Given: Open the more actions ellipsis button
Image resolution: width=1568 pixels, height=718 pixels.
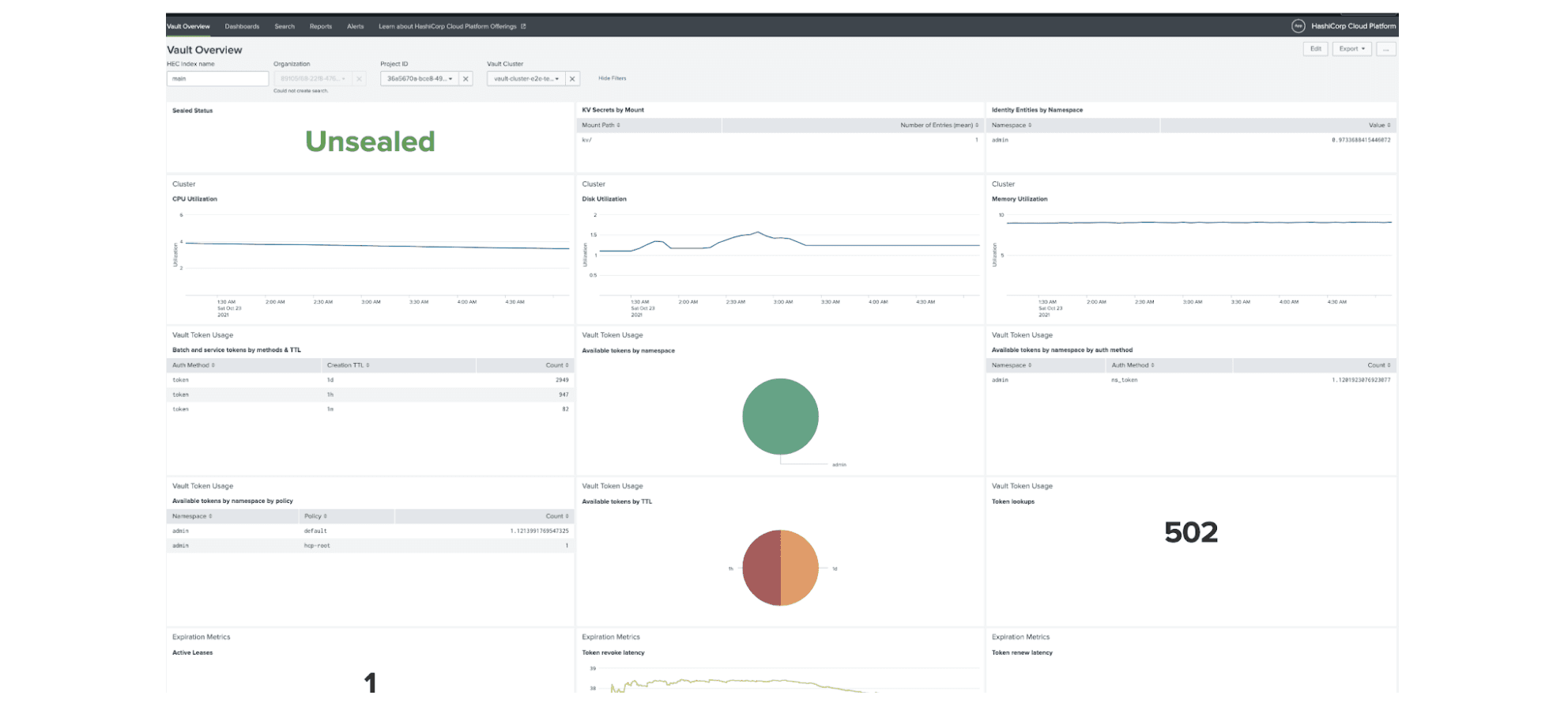Looking at the screenshot, I should 1385,49.
